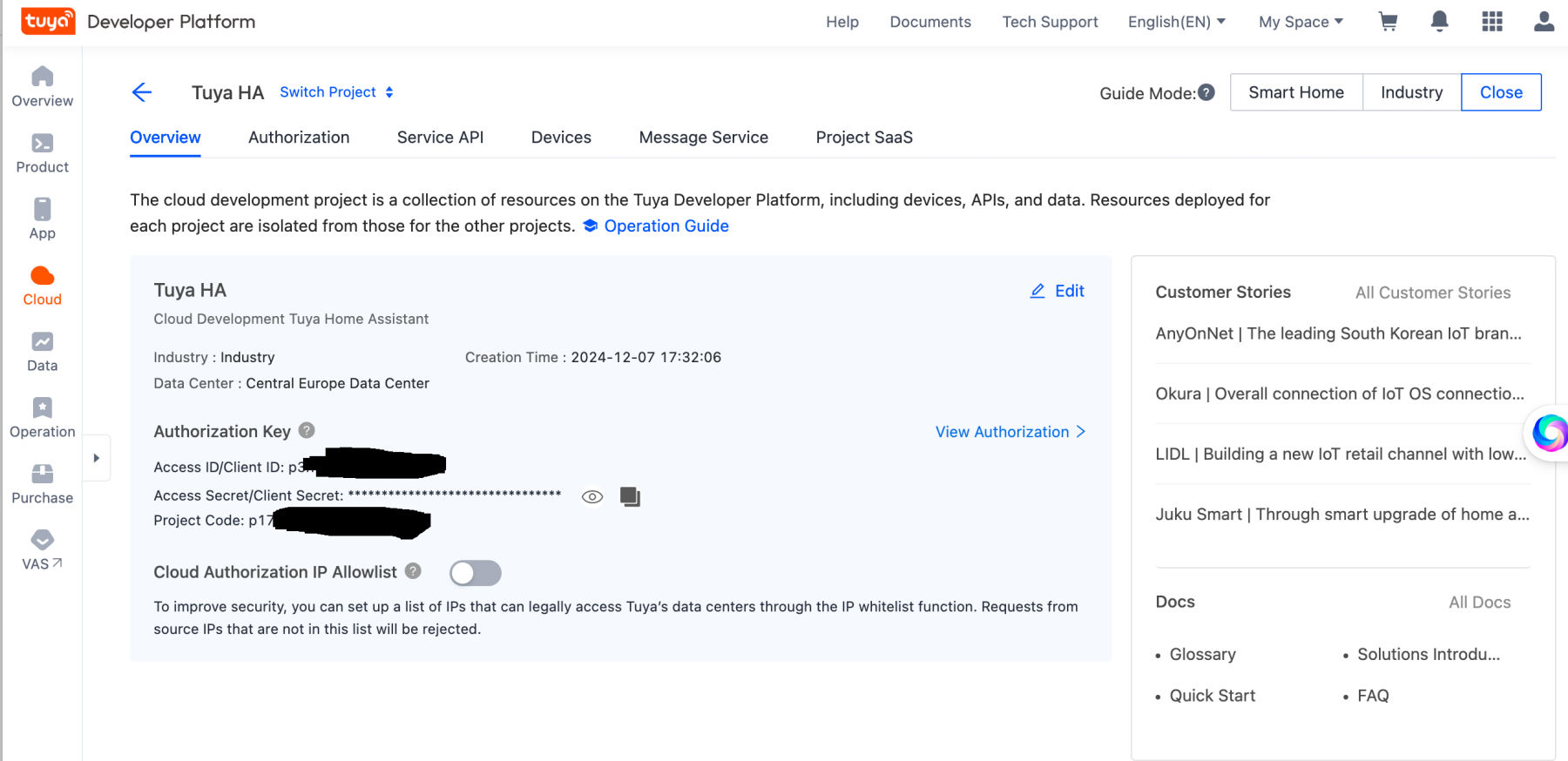Click Cloud Development Tuya Home Assistant description
This screenshot has width=1568, height=761.
pos(291,319)
